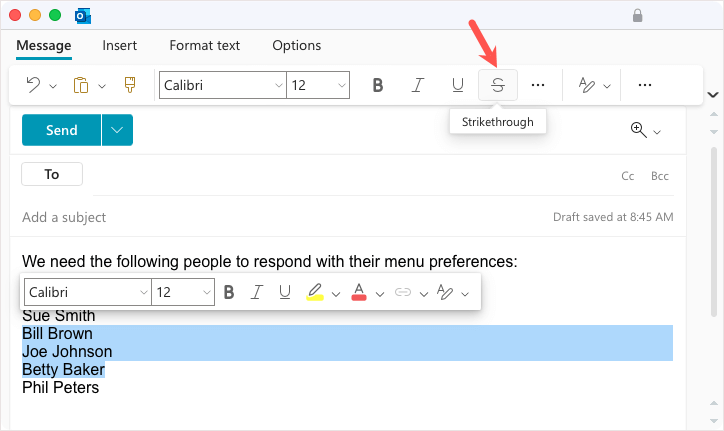
Task: Apply the yellow highlight color
Action: click(314, 292)
